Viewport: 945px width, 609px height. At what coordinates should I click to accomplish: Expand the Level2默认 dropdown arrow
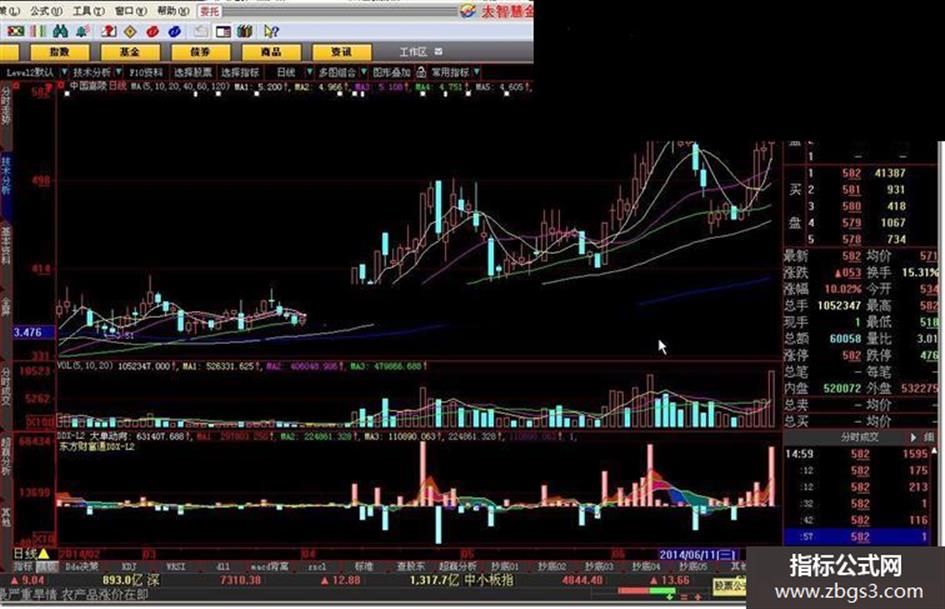(64, 72)
